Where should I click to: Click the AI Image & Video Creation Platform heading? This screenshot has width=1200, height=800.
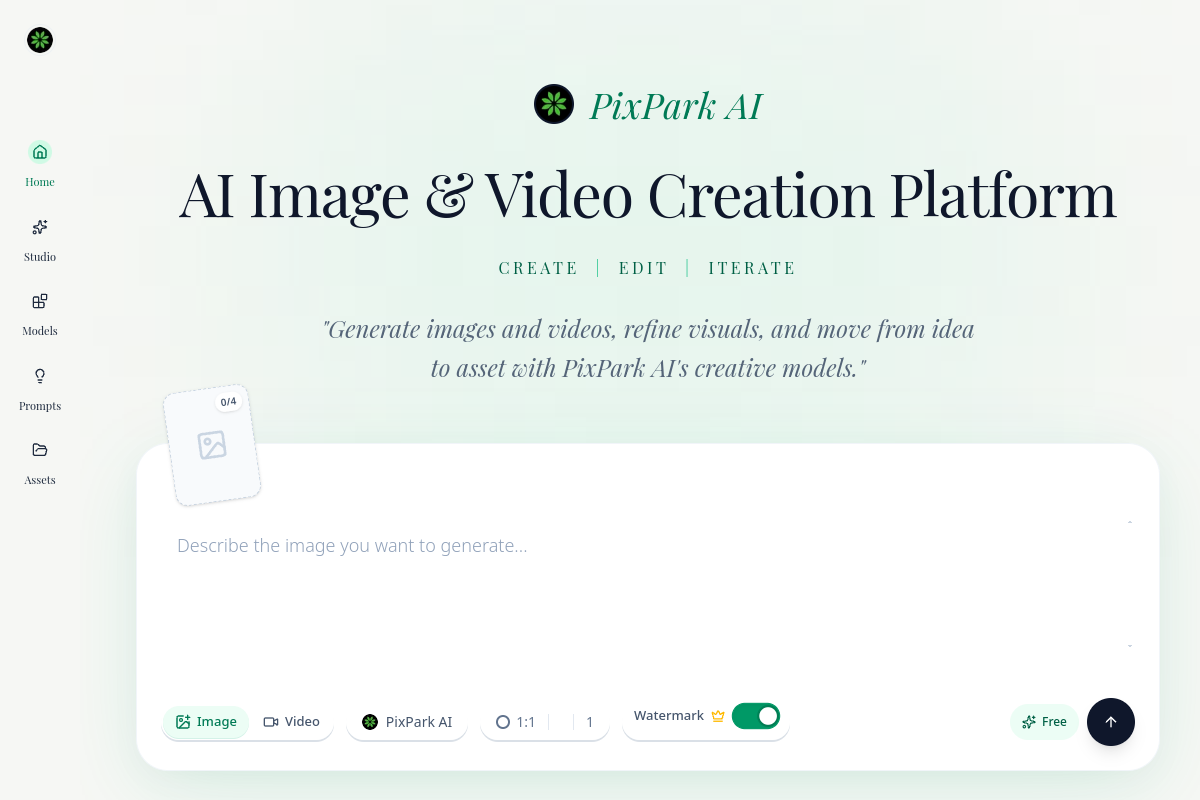[648, 195]
